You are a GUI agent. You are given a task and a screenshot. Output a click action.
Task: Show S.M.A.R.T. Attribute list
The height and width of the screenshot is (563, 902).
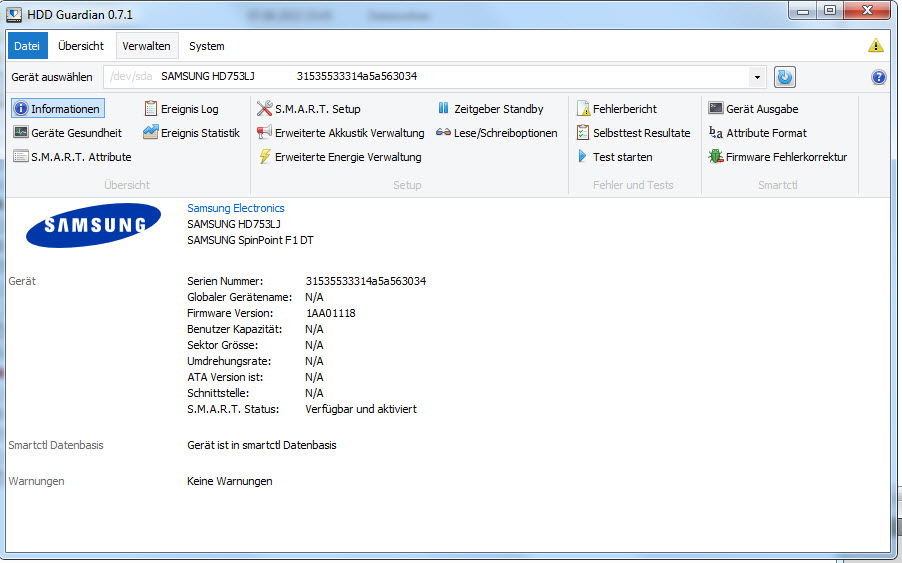(72, 157)
